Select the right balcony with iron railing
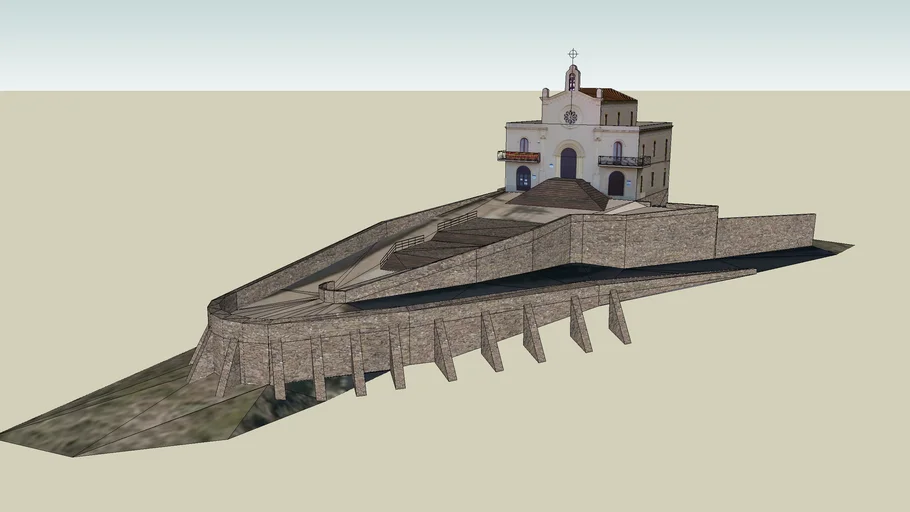 point(623,161)
